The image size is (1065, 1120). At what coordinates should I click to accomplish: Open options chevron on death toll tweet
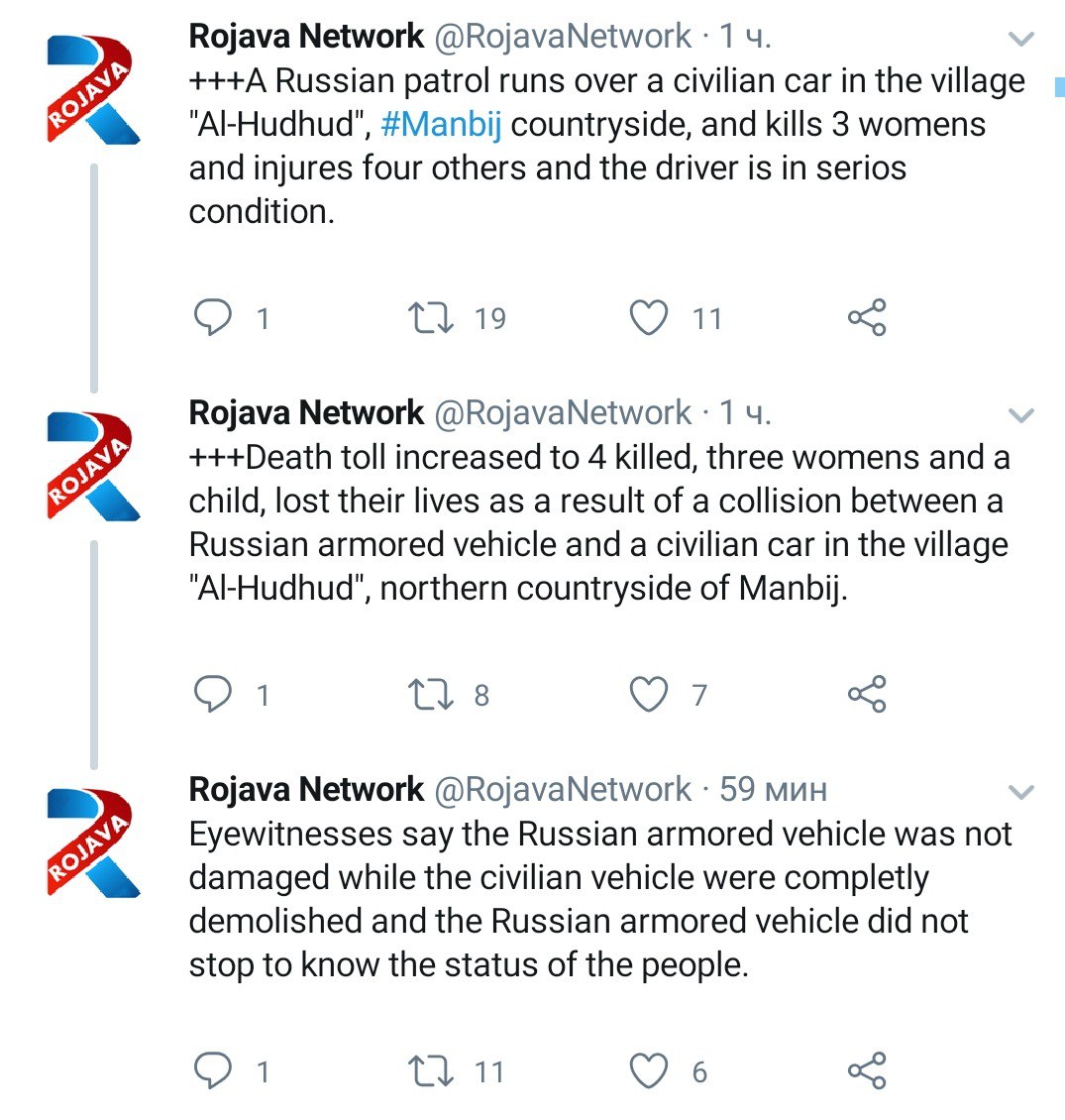click(x=1020, y=415)
